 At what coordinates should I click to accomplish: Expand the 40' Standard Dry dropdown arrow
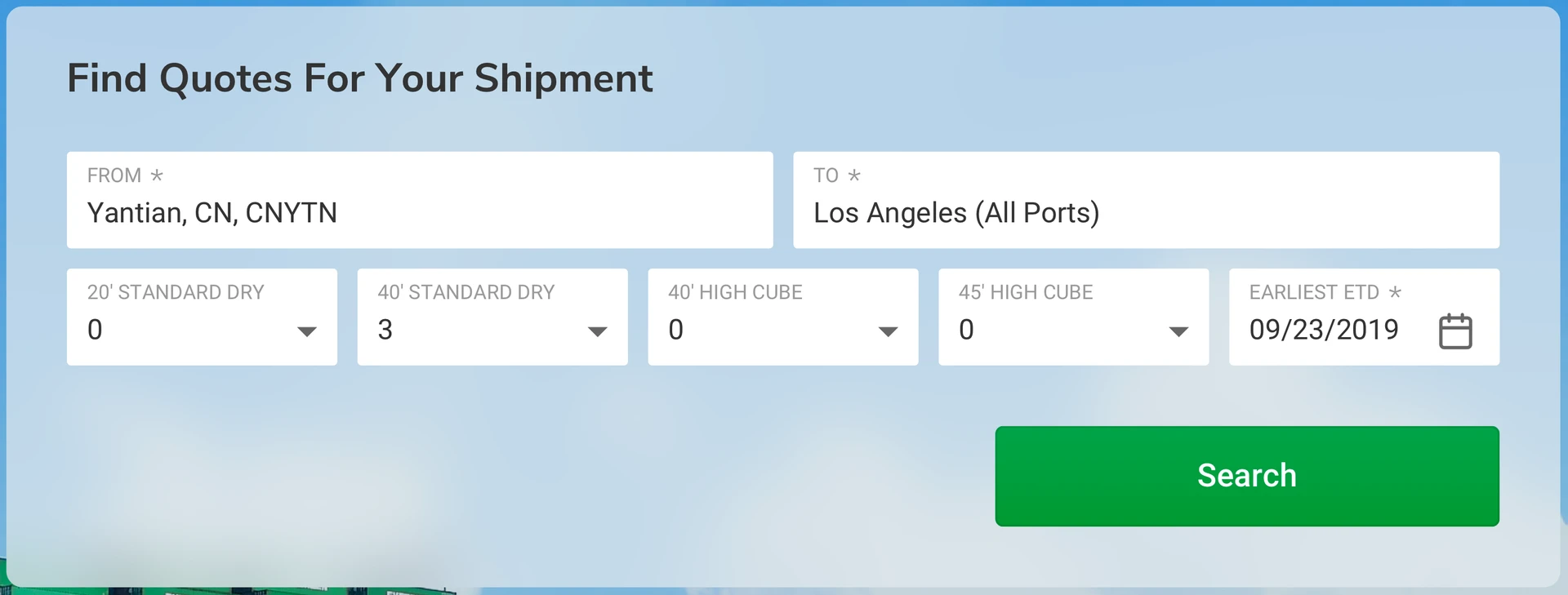(597, 331)
